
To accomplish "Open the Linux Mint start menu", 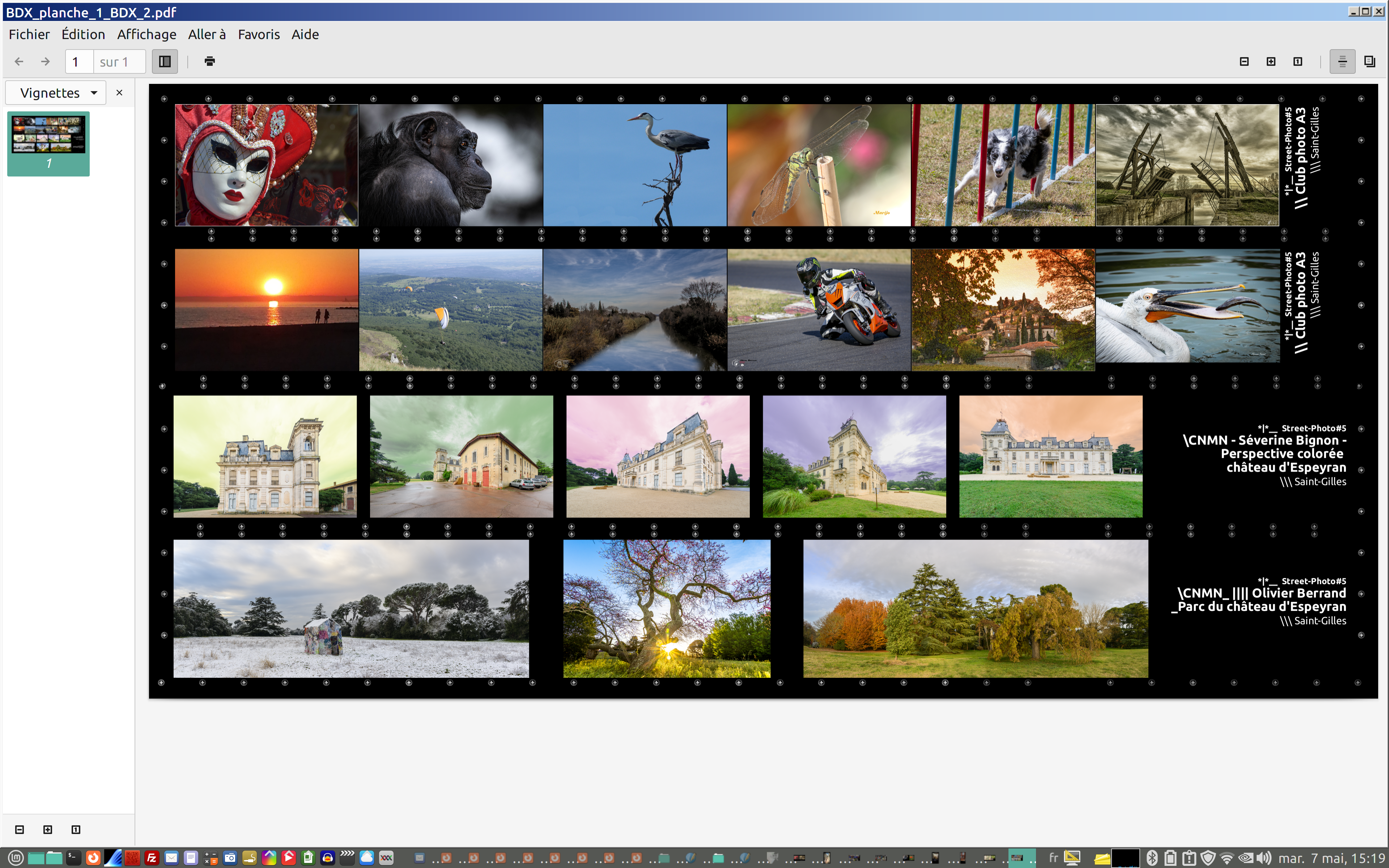I will tap(16, 858).
